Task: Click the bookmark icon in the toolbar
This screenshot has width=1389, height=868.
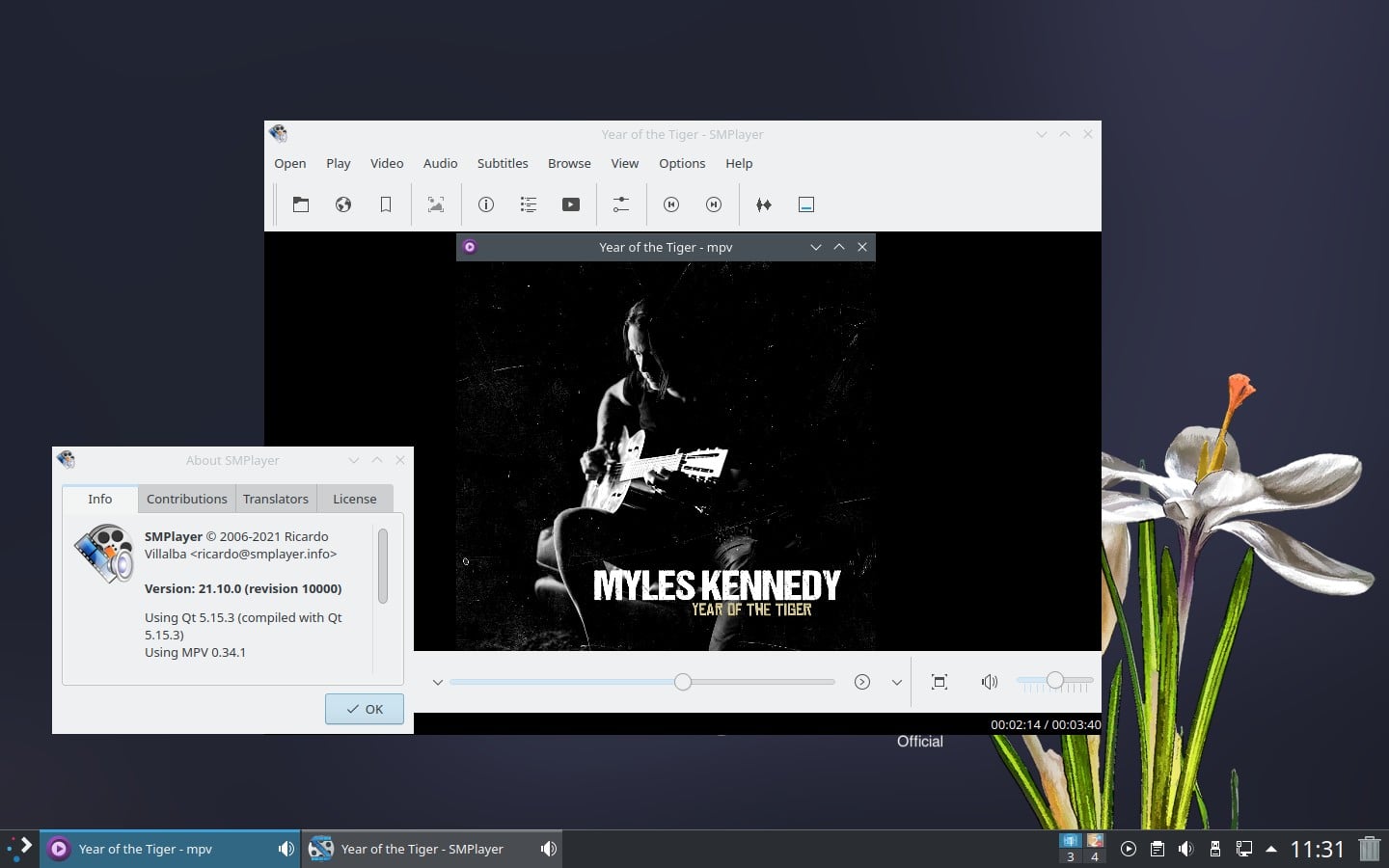Action: point(386,204)
